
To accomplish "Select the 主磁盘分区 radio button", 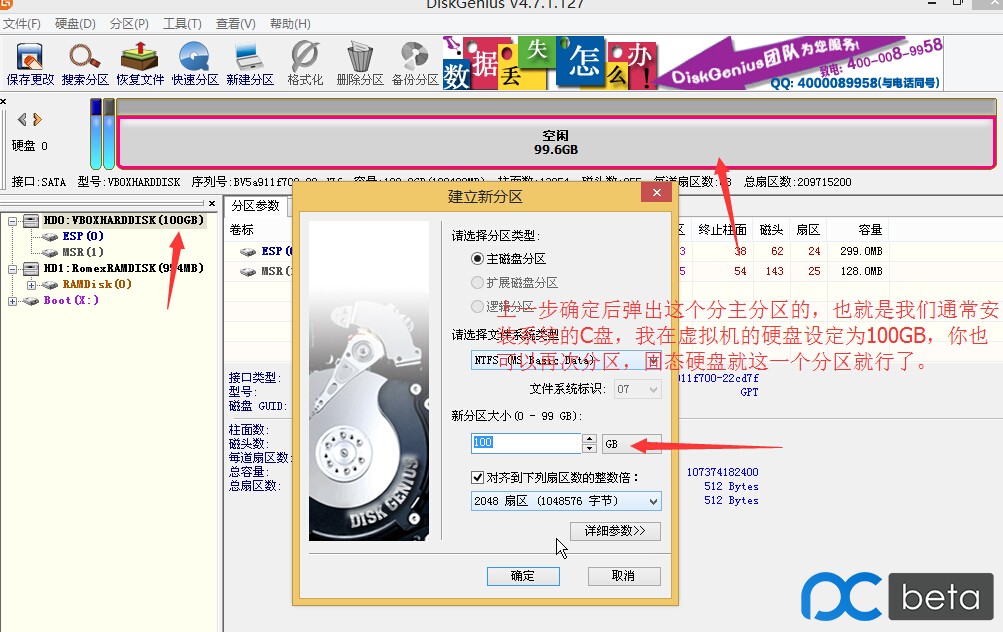I will click(x=478, y=258).
